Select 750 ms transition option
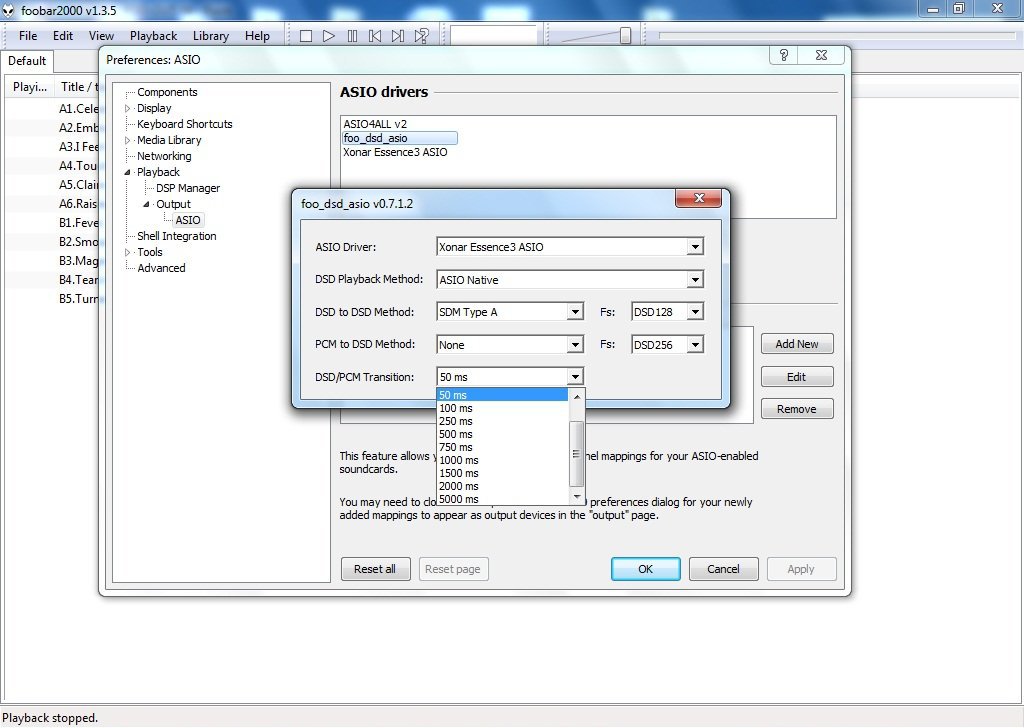Screen dimensions: 1024x728 502,447
